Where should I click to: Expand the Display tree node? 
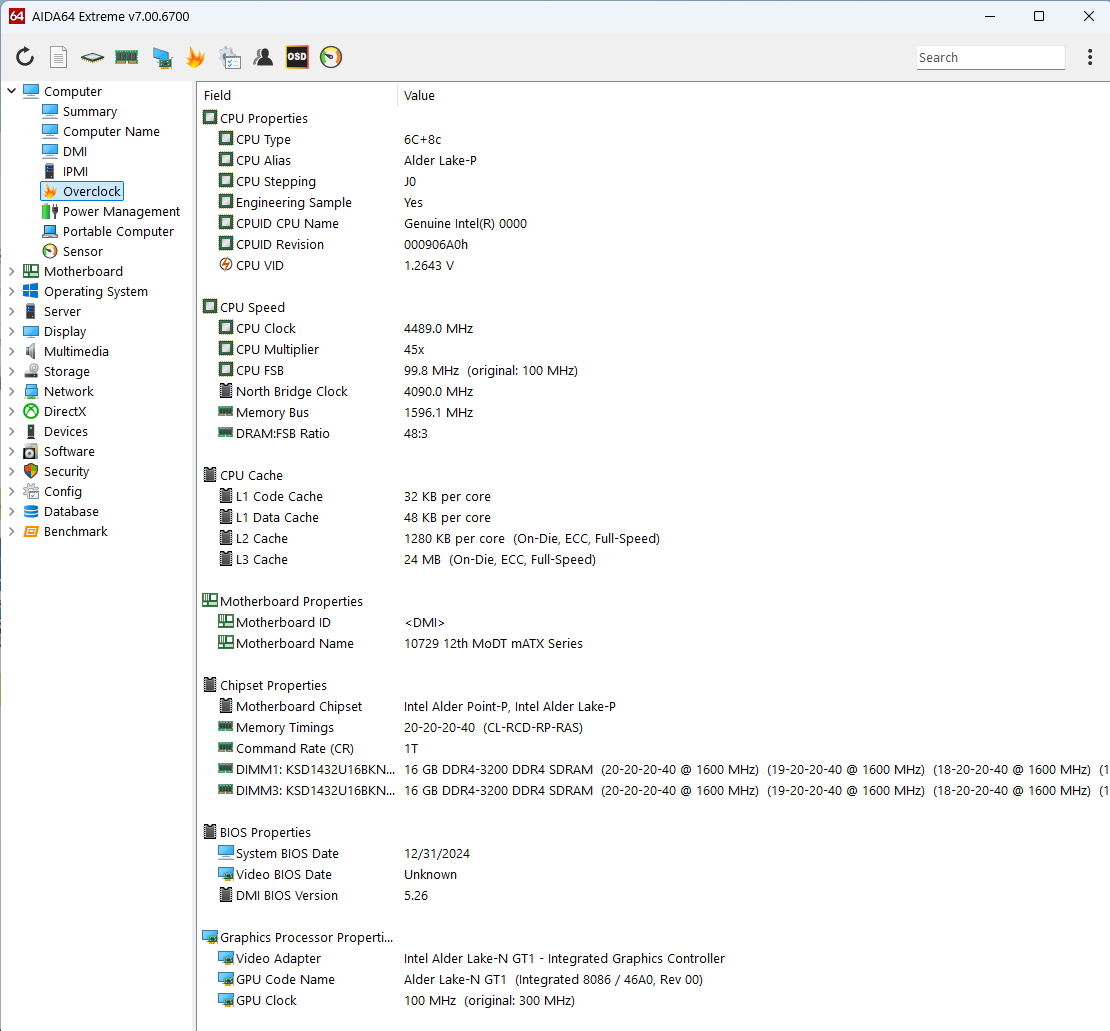[x=11, y=331]
